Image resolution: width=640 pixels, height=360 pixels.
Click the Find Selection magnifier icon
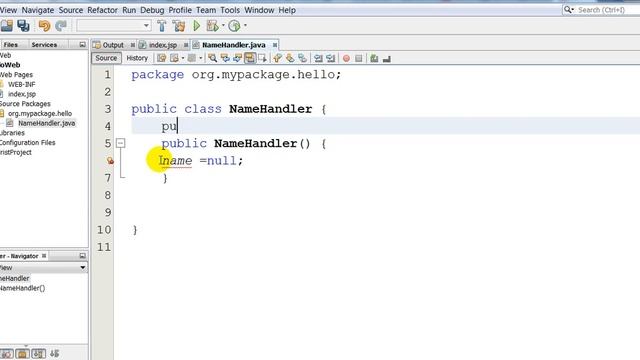coord(212,58)
